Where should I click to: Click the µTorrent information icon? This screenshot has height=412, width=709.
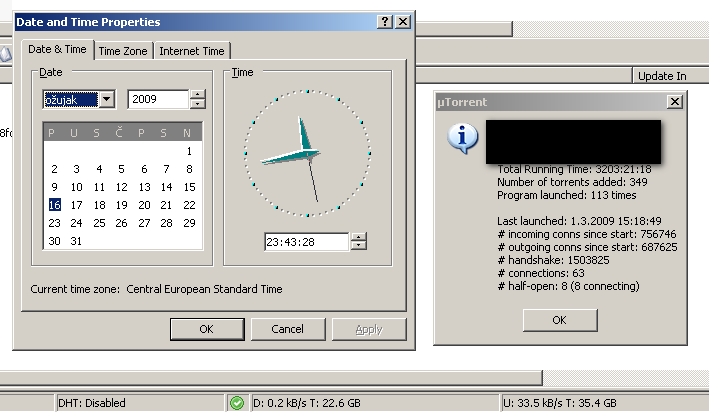pos(463,138)
